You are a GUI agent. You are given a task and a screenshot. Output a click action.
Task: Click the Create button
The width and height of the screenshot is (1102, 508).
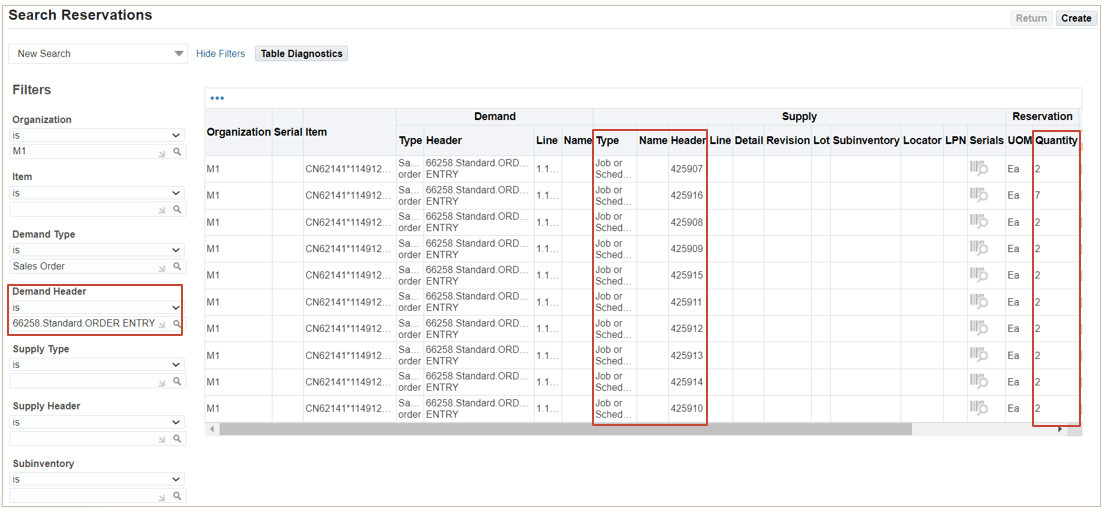pos(1076,18)
